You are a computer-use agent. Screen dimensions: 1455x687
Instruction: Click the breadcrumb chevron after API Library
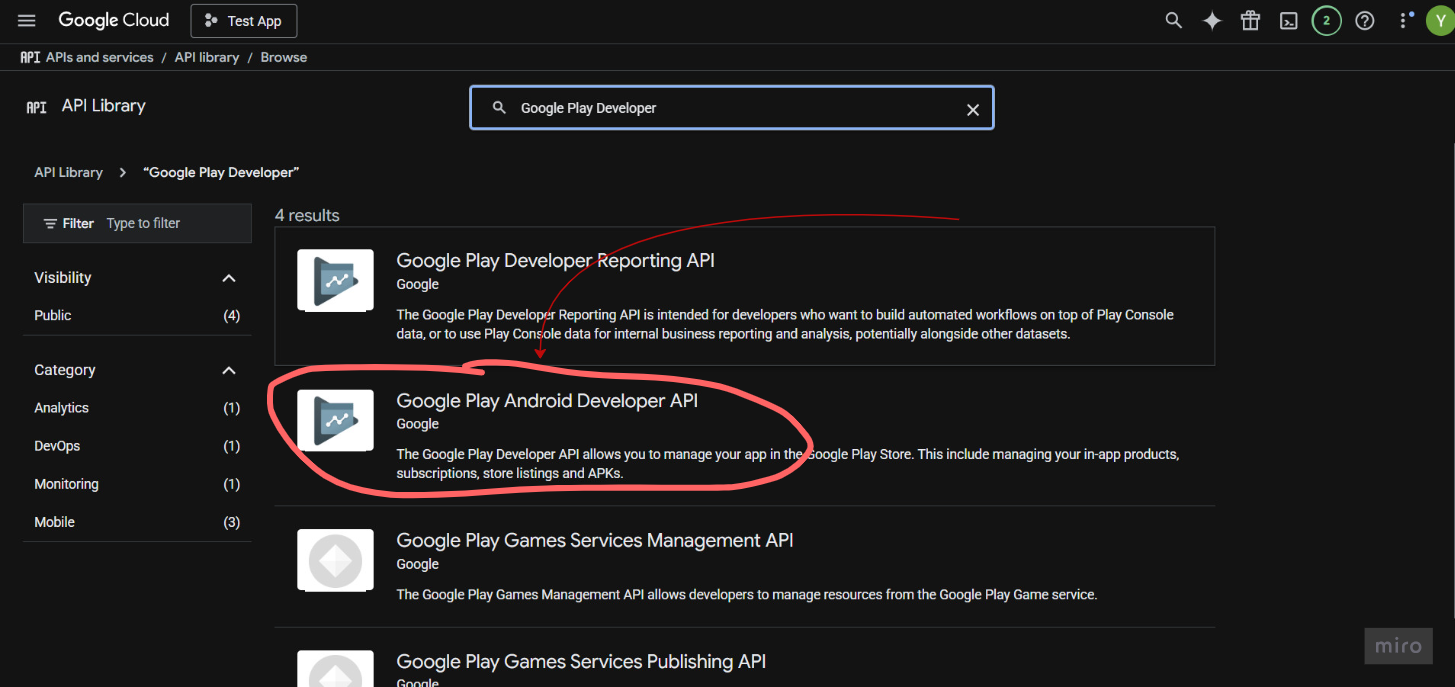point(123,172)
